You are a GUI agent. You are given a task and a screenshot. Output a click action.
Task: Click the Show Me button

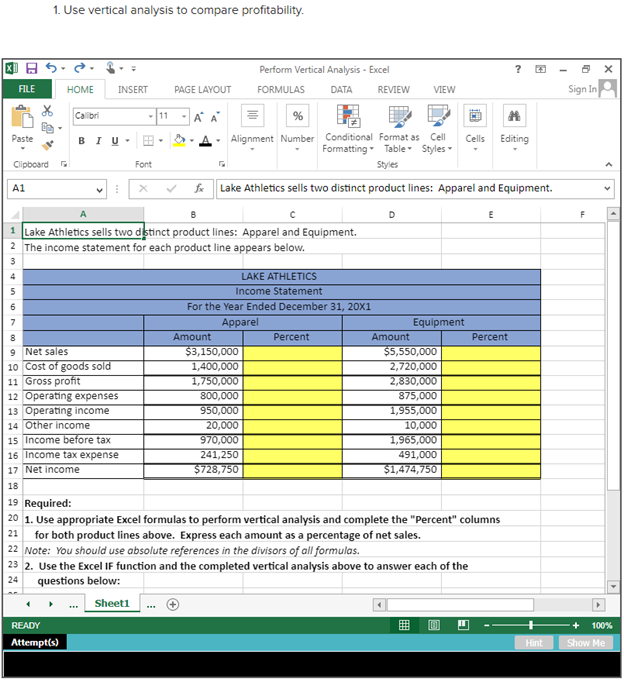[x=586, y=643]
